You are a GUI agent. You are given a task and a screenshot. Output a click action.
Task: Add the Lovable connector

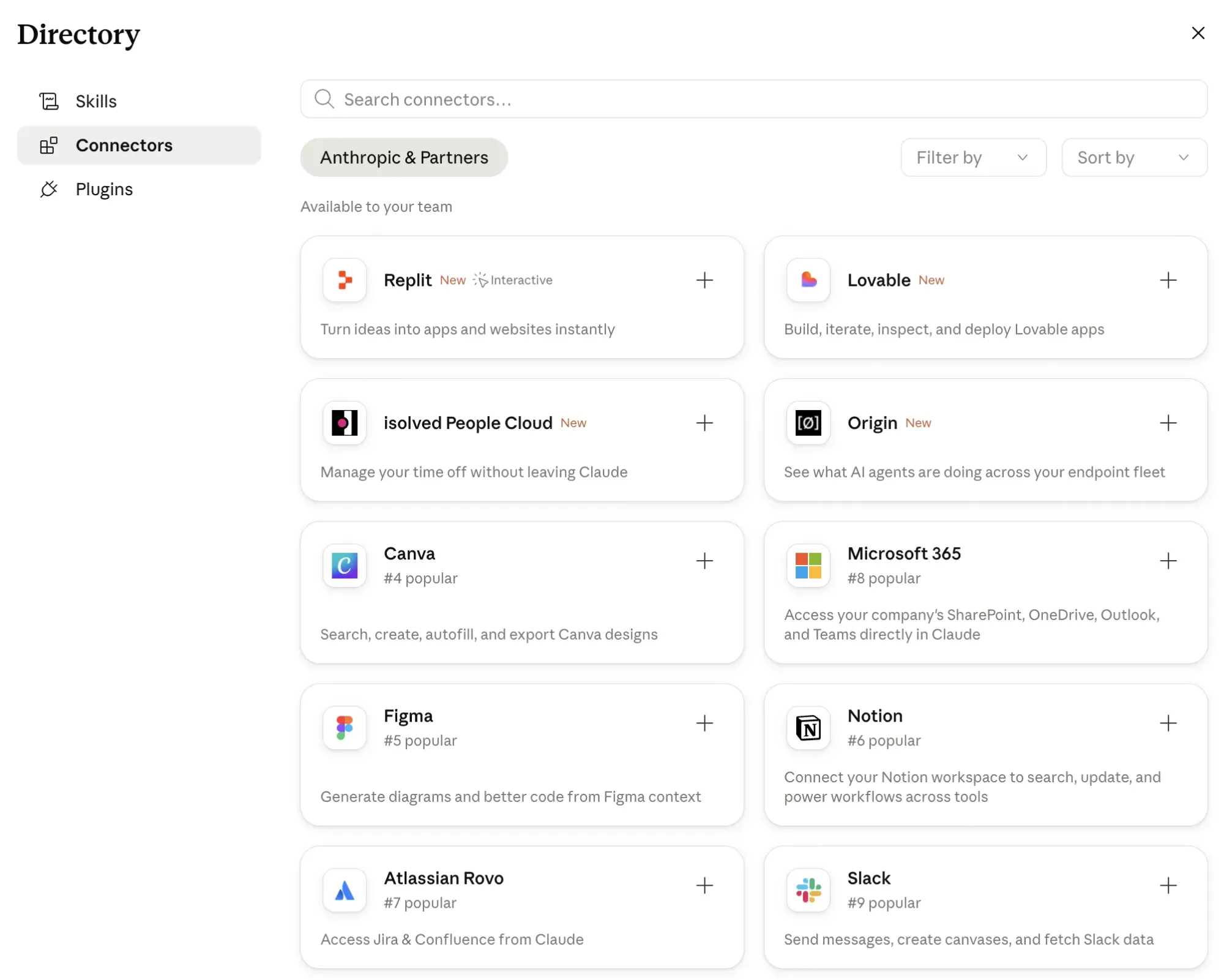pyautogui.click(x=1168, y=280)
